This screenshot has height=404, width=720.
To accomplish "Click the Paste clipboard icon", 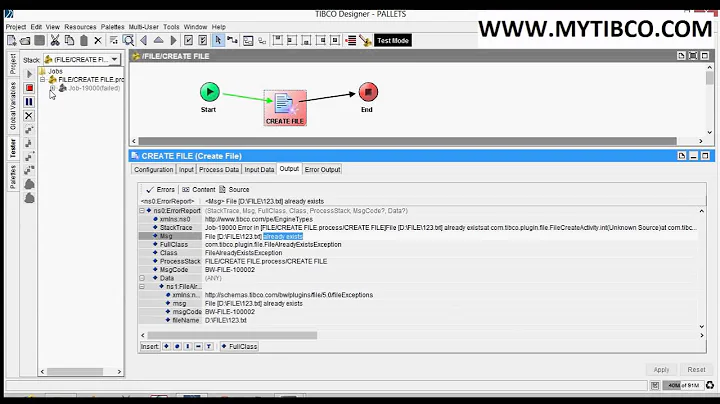I will [x=84, y=40].
